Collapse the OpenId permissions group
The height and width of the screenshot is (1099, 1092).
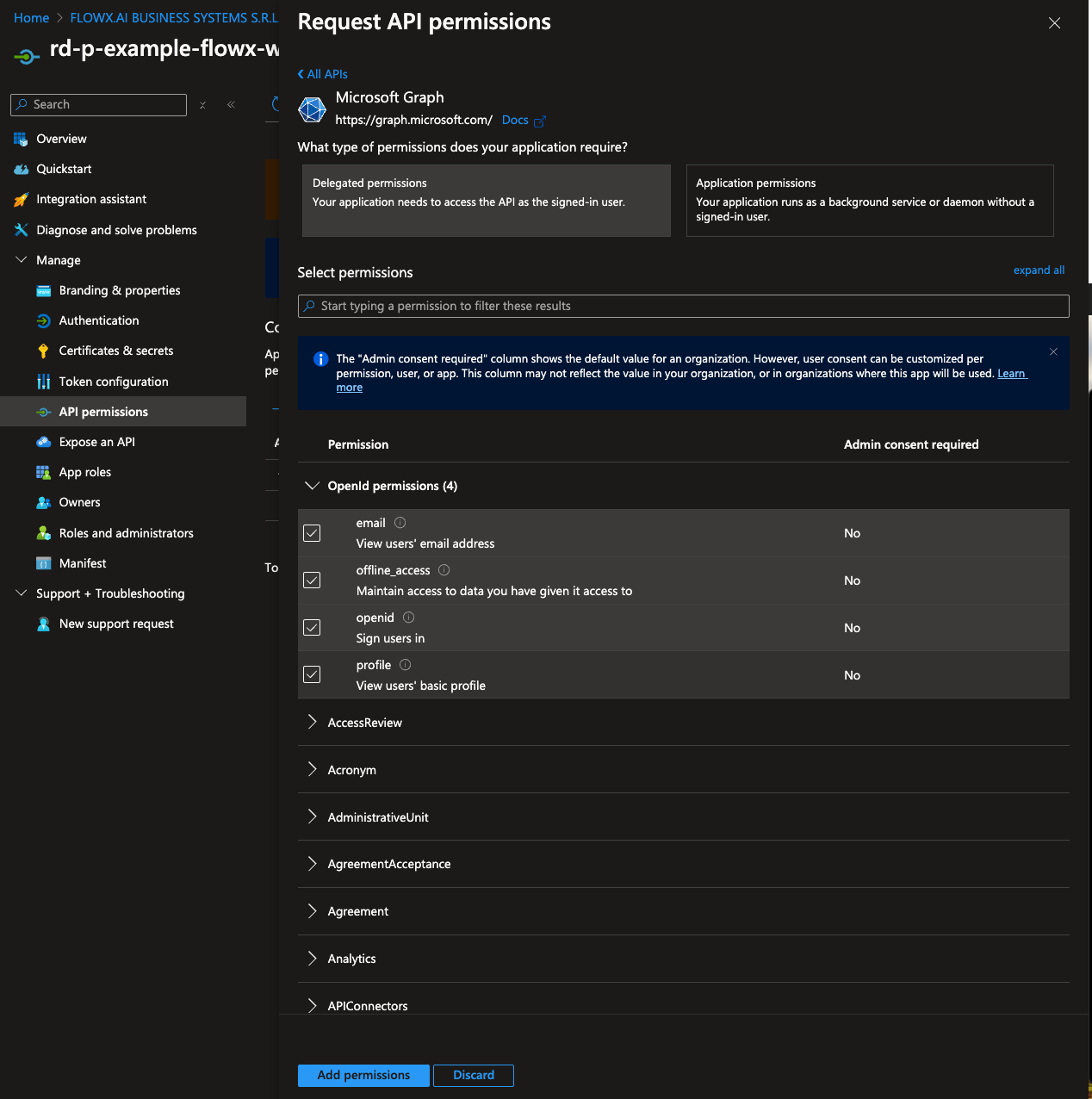click(x=312, y=486)
